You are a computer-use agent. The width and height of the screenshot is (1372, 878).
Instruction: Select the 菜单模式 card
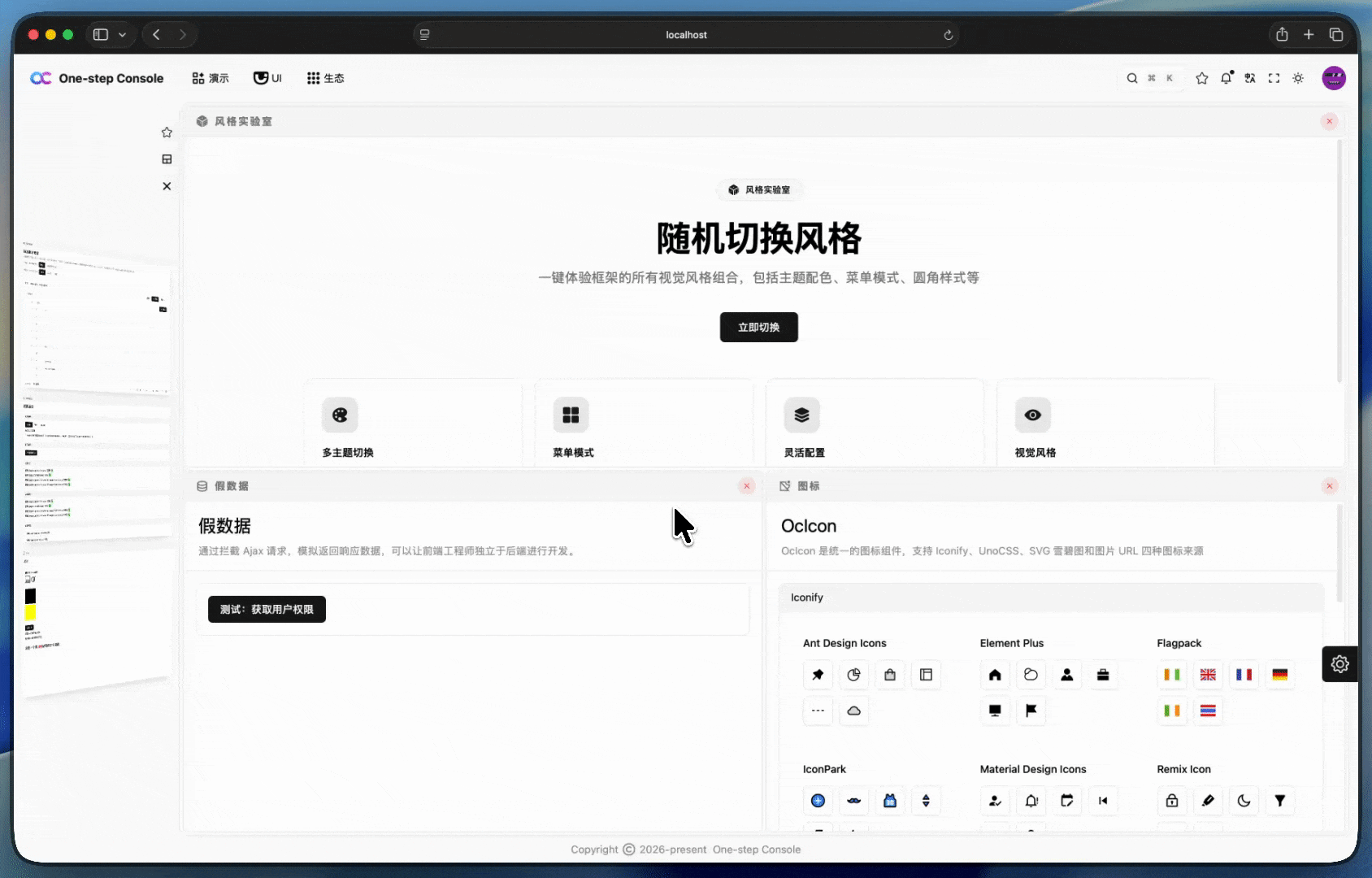(645, 423)
